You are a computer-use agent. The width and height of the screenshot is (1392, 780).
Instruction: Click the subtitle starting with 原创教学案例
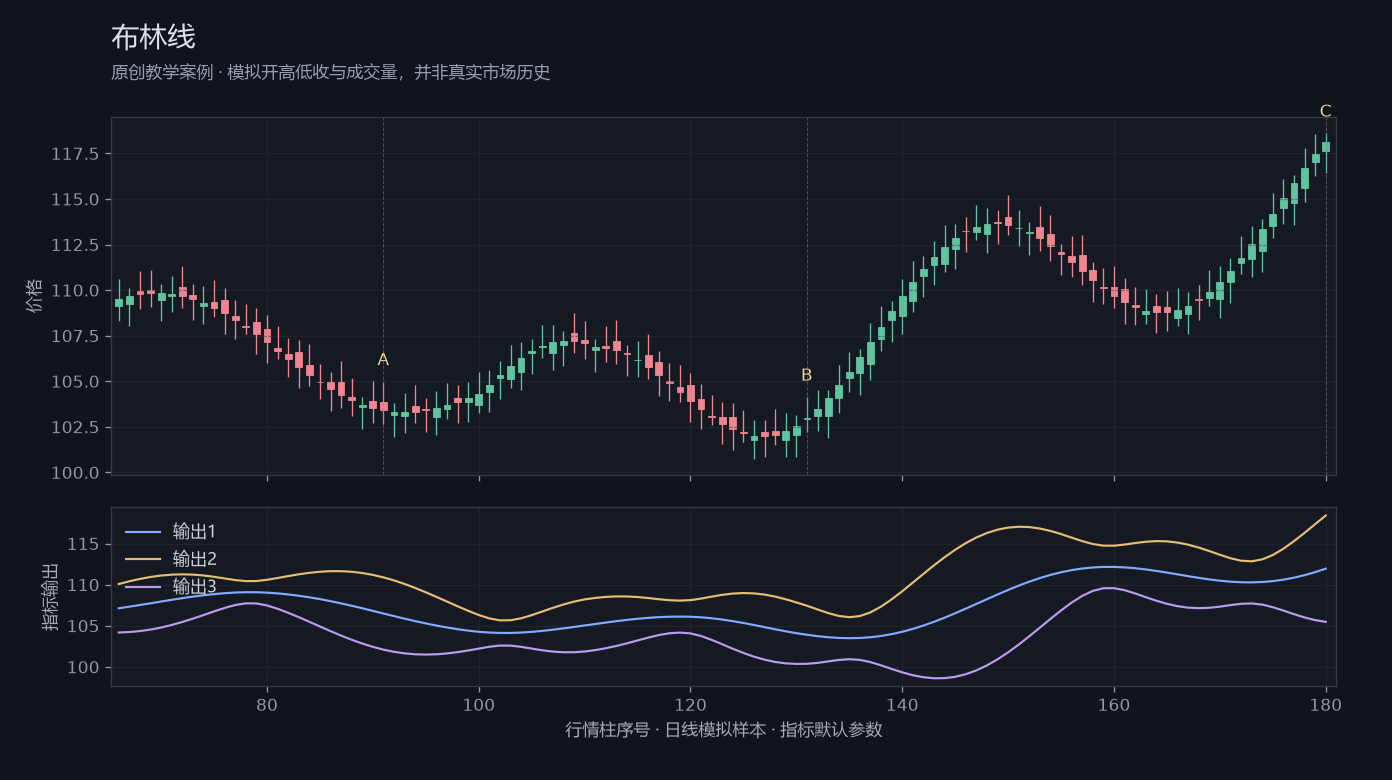(x=331, y=73)
